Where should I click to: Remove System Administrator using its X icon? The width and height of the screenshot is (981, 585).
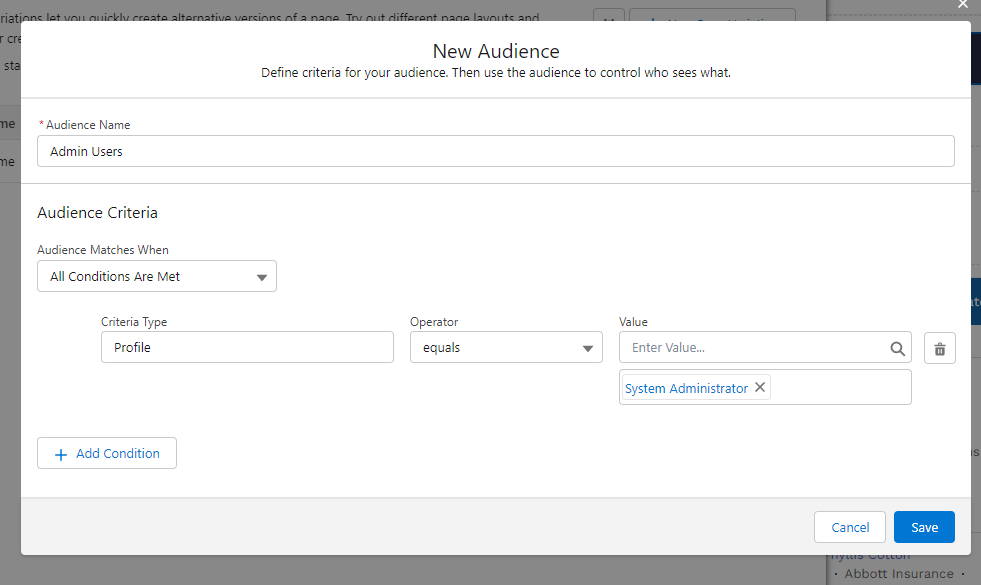[759, 387]
